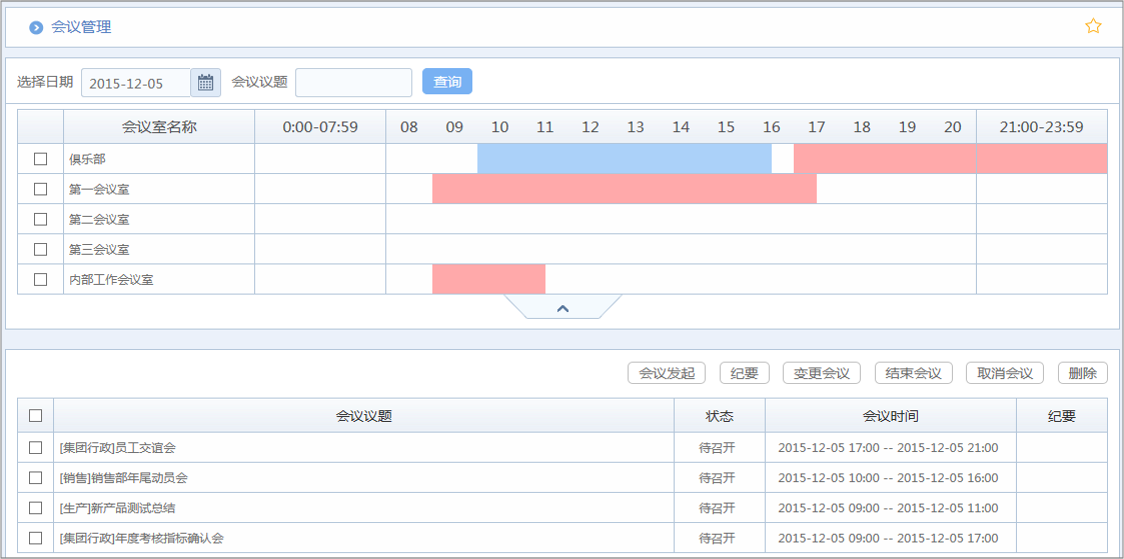Screen dimensions: 1124x559
Task: Click the favorite star icon
Action: point(1093,27)
